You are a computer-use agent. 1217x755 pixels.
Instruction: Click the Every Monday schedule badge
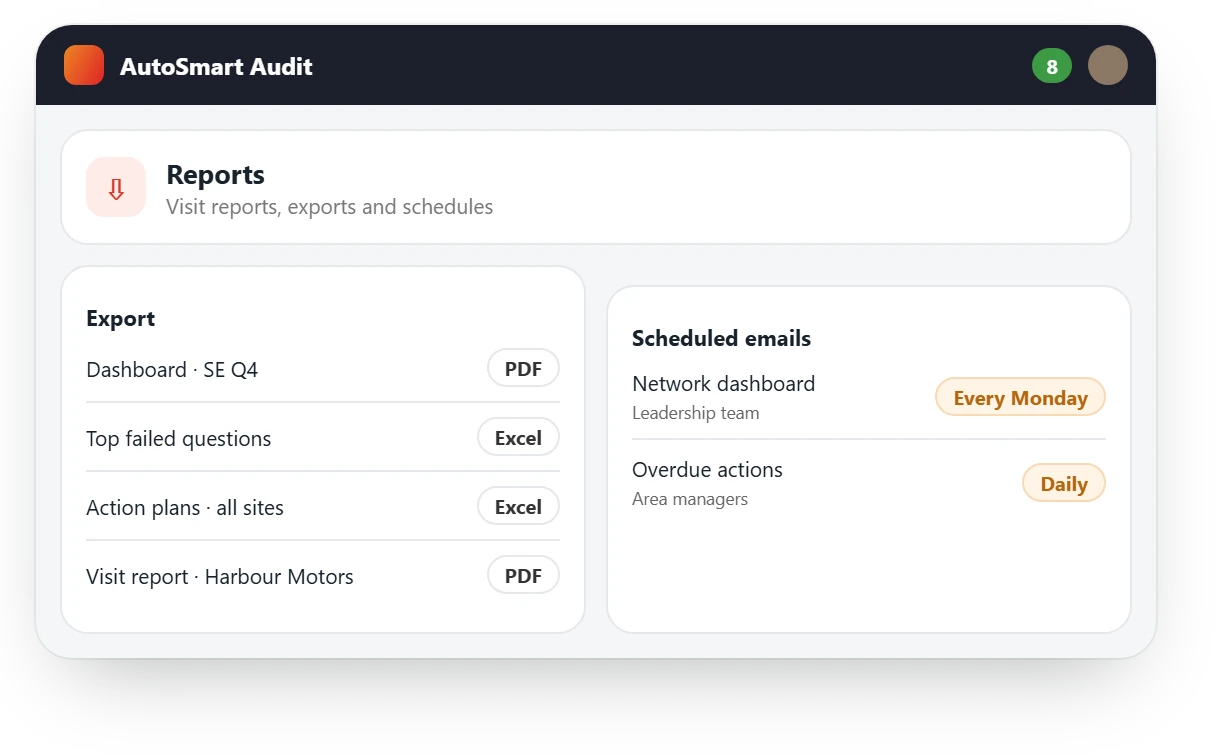pos(1020,397)
